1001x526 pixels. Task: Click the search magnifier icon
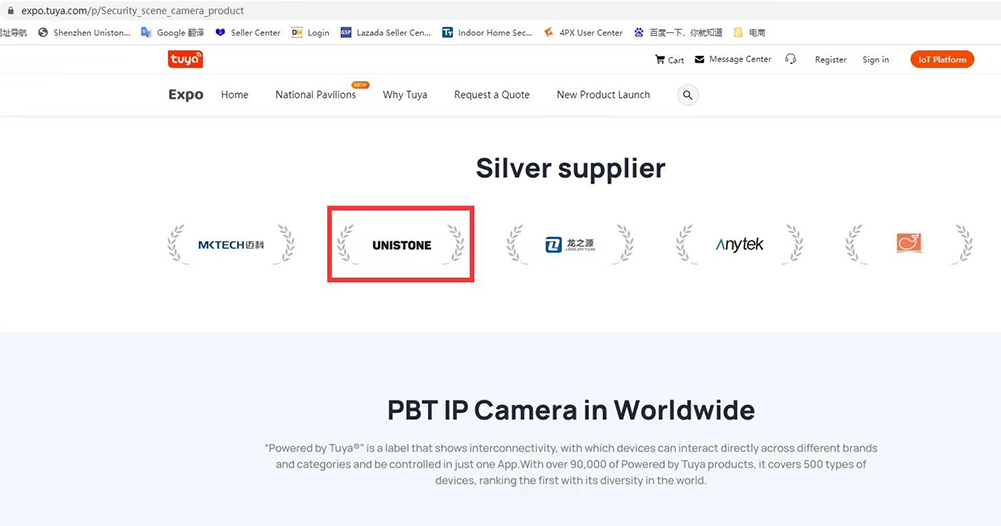687,95
